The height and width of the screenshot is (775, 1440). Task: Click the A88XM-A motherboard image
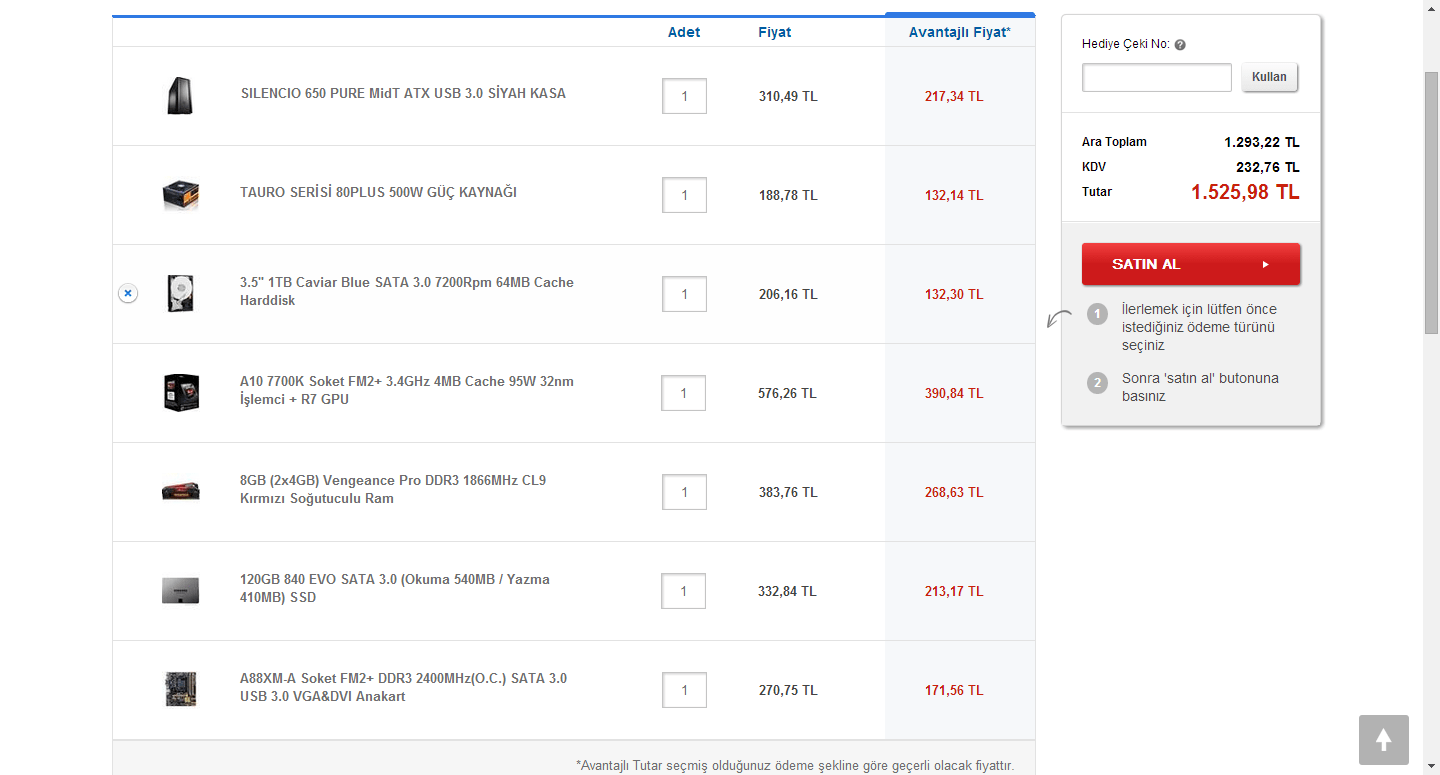[x=180, y=689]
